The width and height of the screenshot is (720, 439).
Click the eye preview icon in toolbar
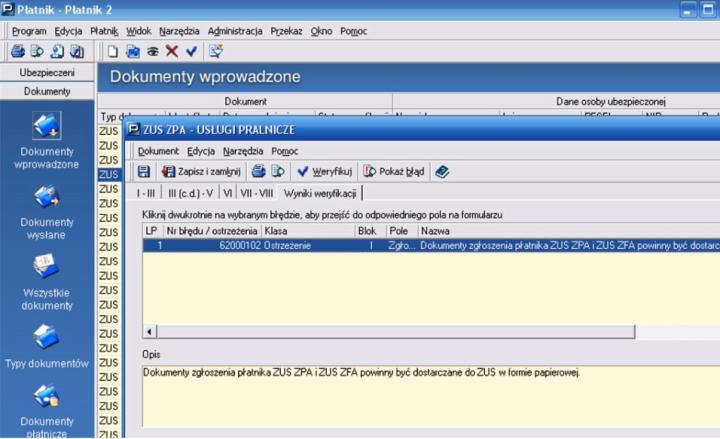[153, 52]
